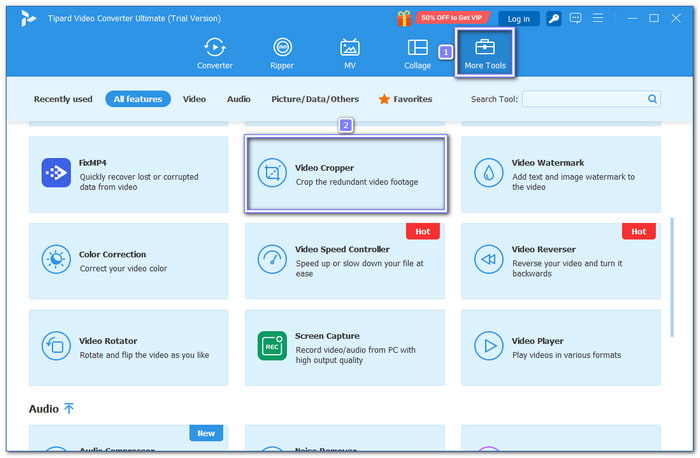Viewport: 700px width, 458px height.
Task: Open the MV tab
Action: click(350, 54)
